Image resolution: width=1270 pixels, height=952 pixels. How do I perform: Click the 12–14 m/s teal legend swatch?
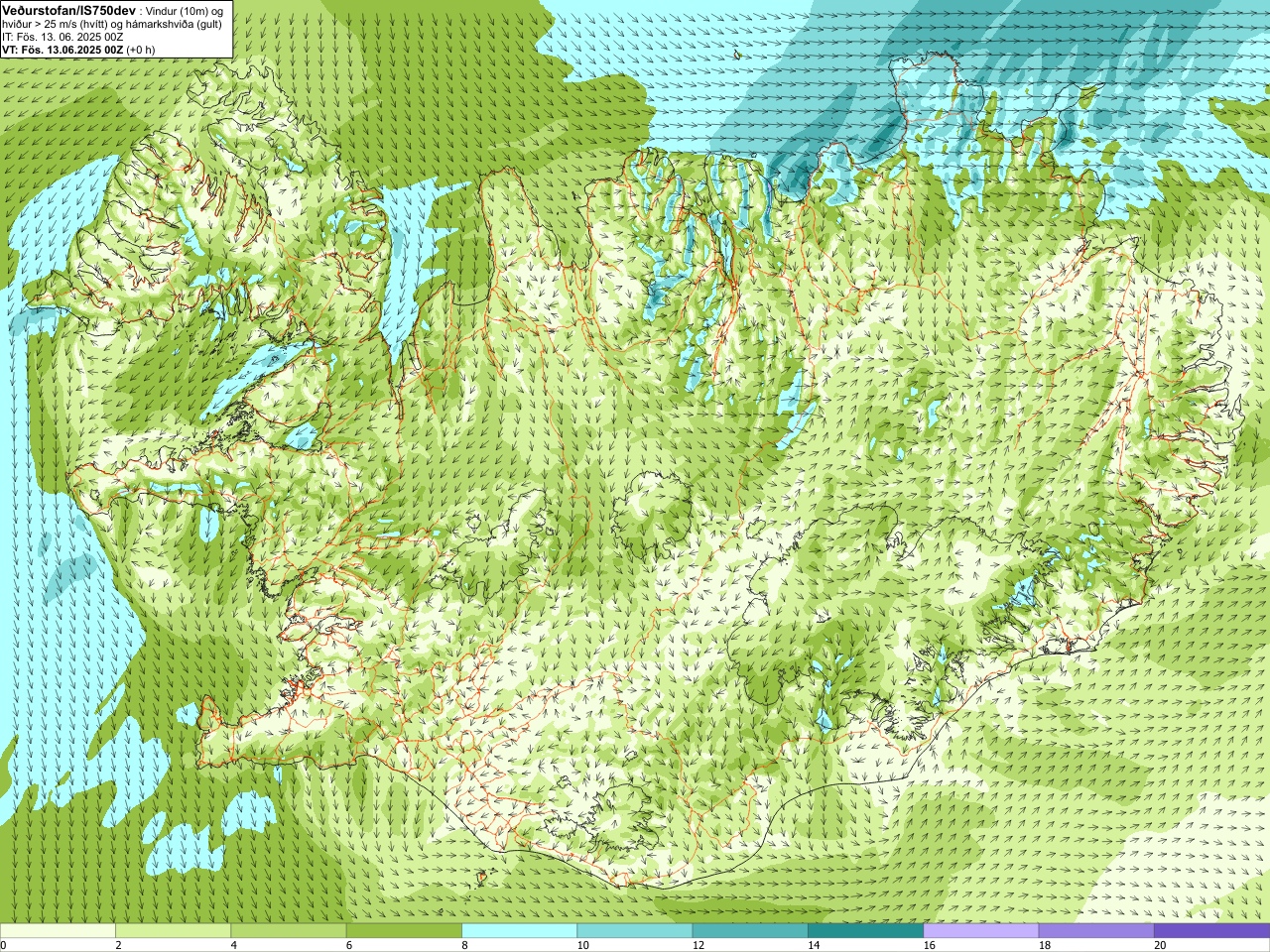point(750,931)
